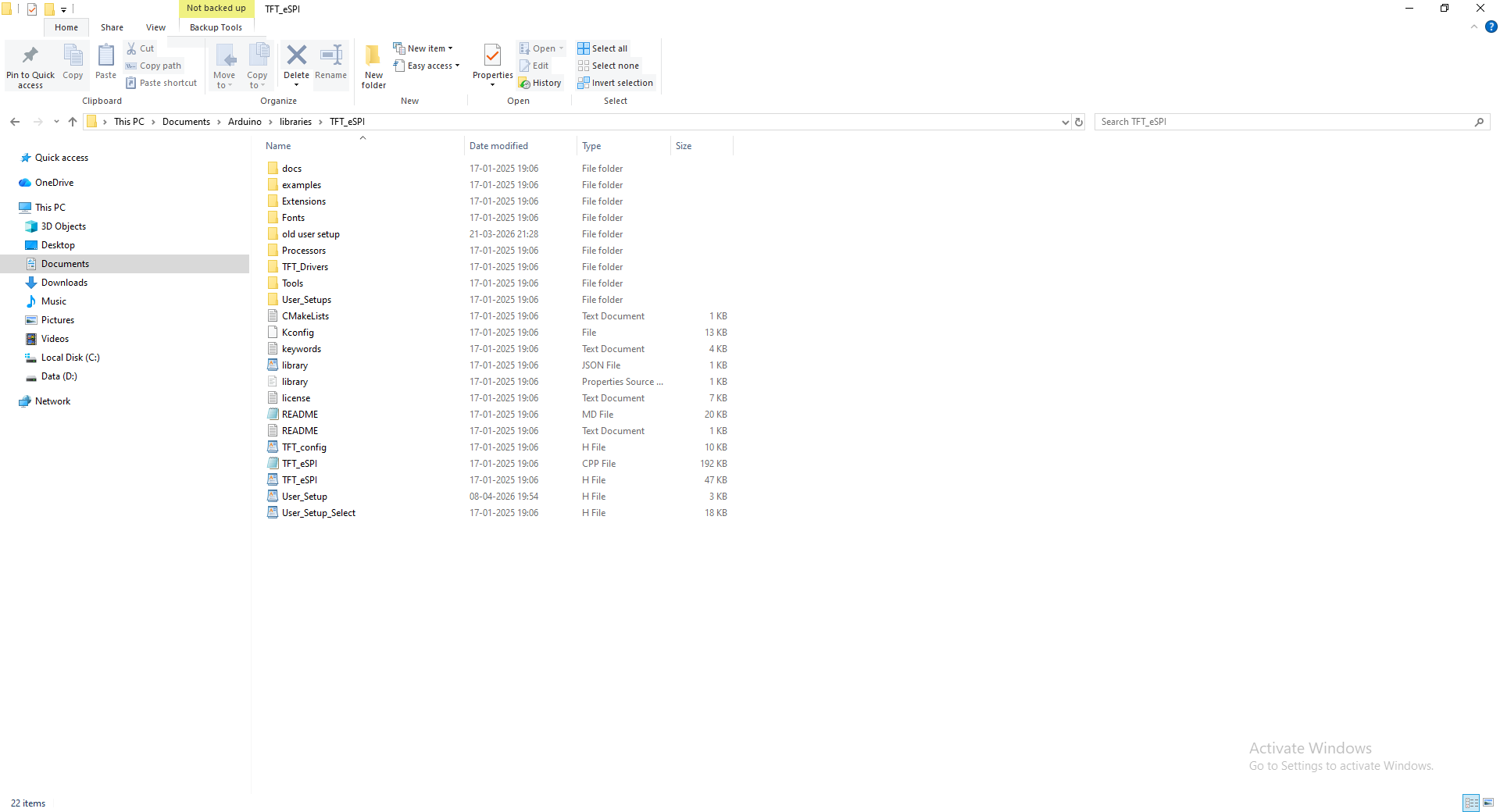Choose Paste shortcut in the ribbon
The height and width of the screenshot is (812, 1500).
coord(161,83)
